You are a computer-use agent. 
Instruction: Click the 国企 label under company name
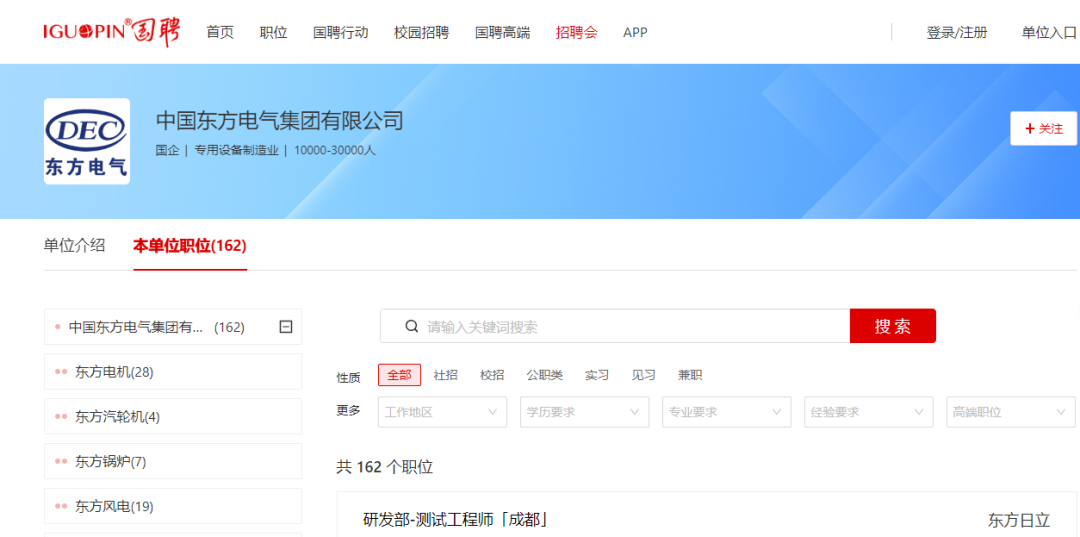coord(167,150)
